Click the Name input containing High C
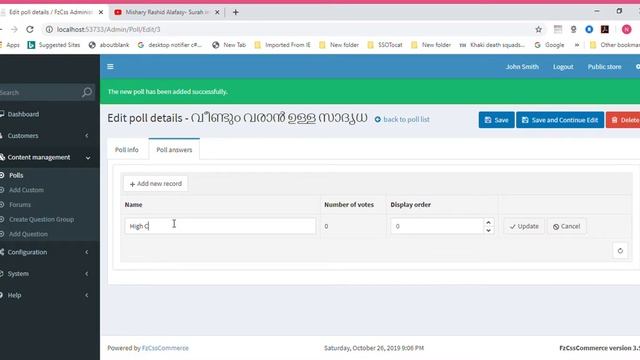 point(220,226)
